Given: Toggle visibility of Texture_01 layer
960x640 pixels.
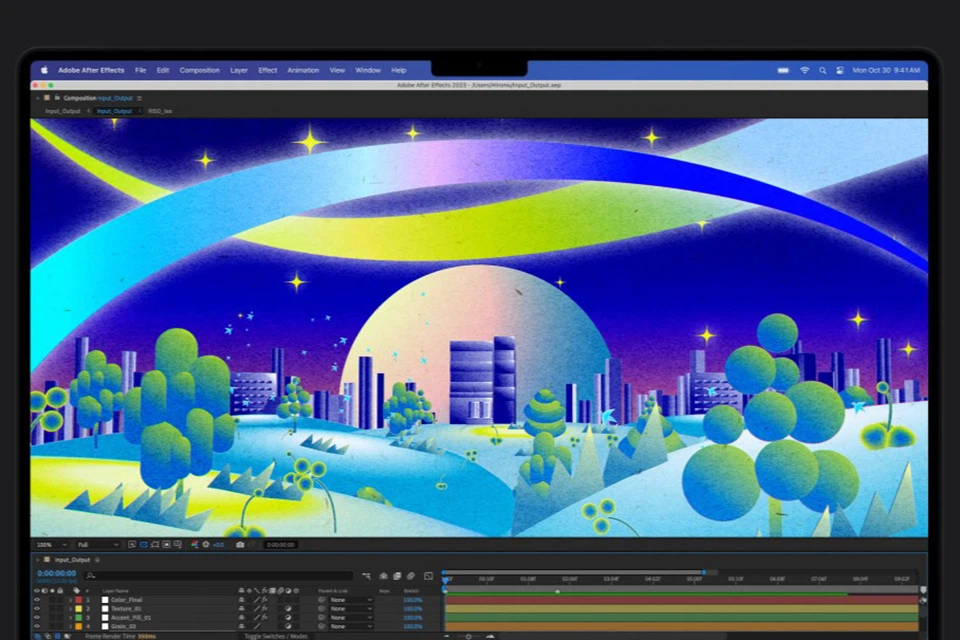Looking at the screenshot, I should 38,608.
